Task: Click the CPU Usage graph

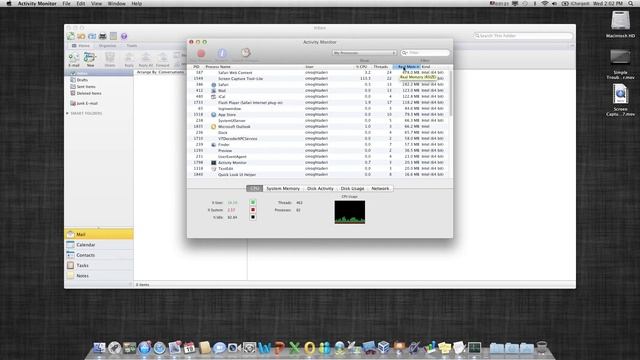Action: coord(350,212)
